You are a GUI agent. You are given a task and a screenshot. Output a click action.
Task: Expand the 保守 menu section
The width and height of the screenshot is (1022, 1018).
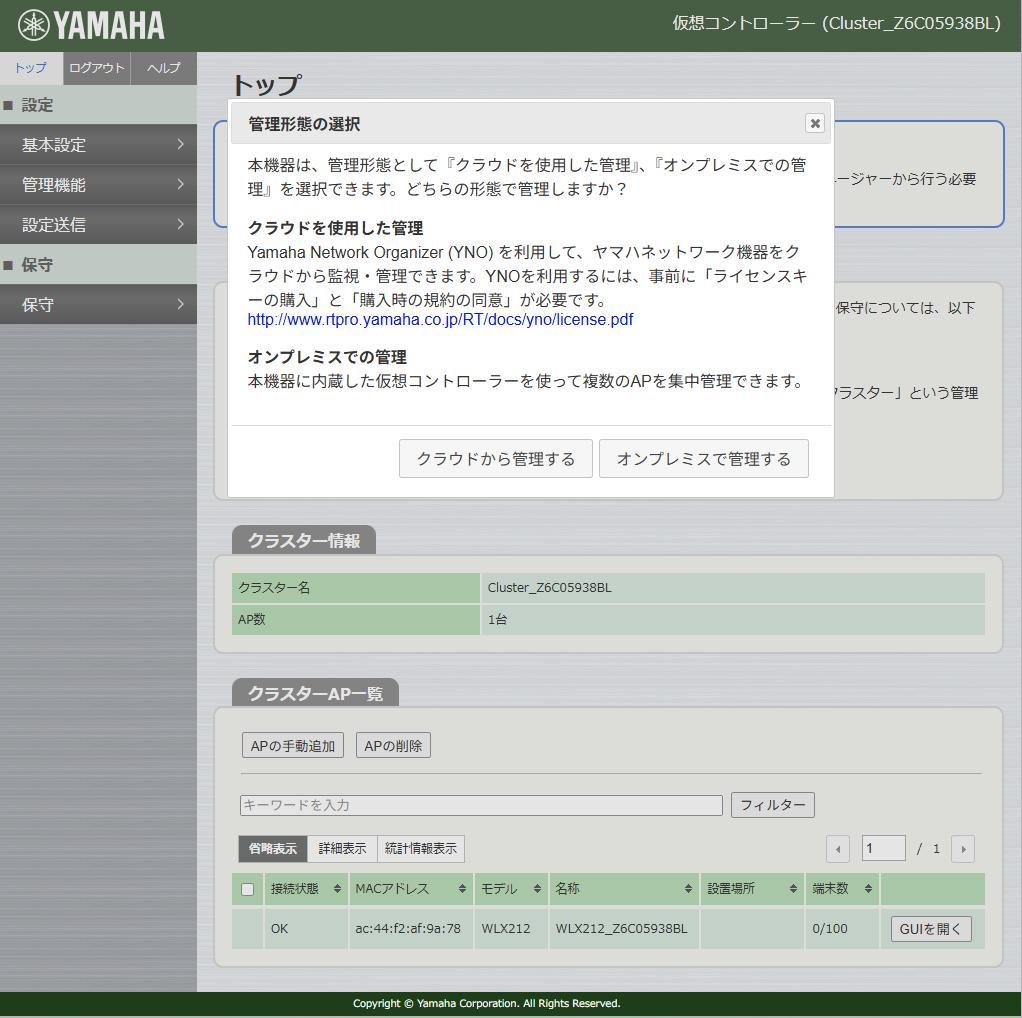pyautogui.click(x=97, y=305)
